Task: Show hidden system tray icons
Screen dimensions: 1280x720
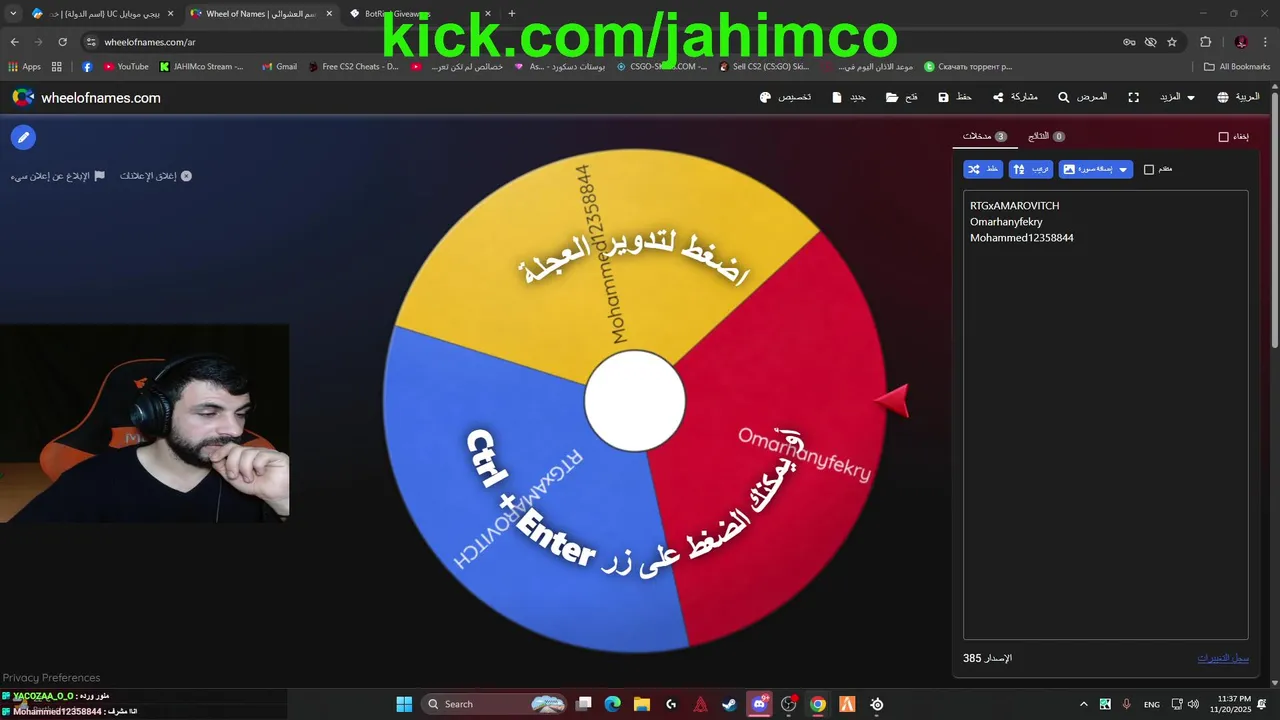Action: [x=1083, y=704]
